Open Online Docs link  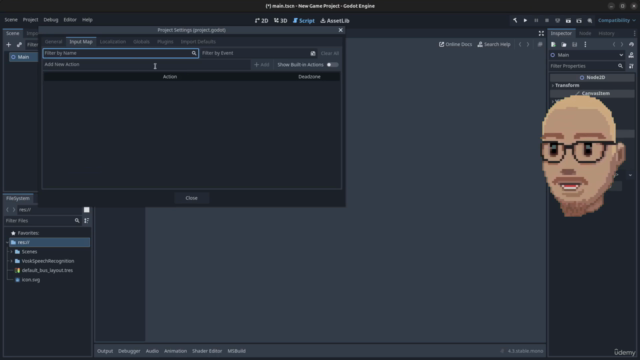[x=455, y=44]
